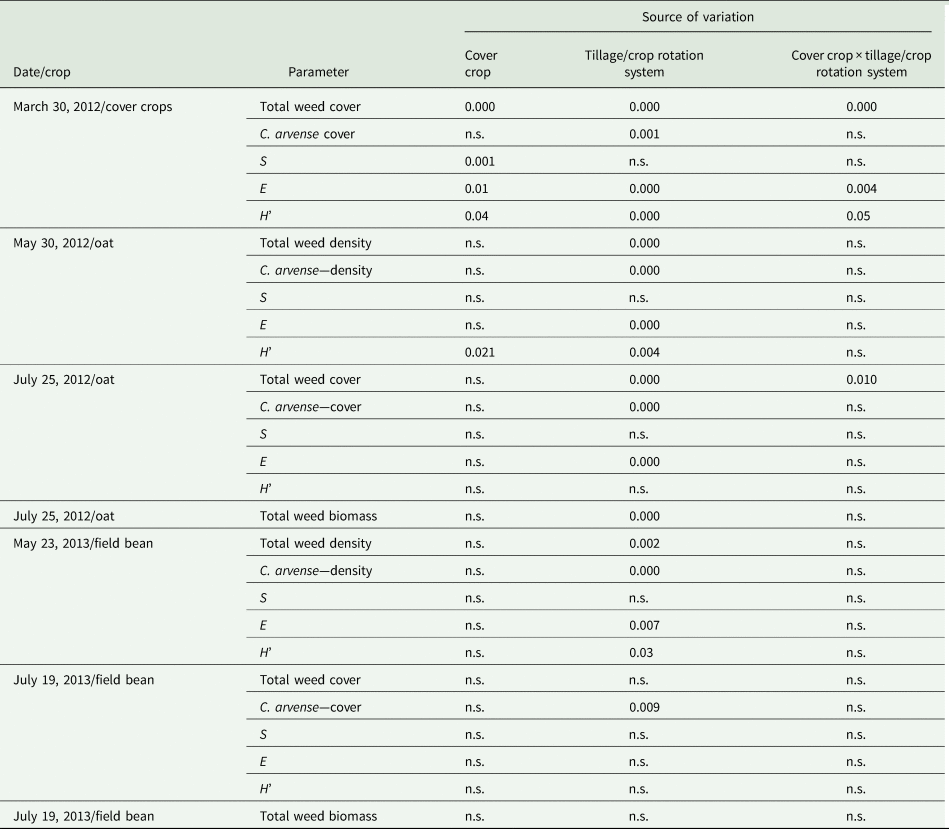This screenshot has width=949, height=829.
Task: Click the 0.04 cover crop value
Action: pos(476,216)
